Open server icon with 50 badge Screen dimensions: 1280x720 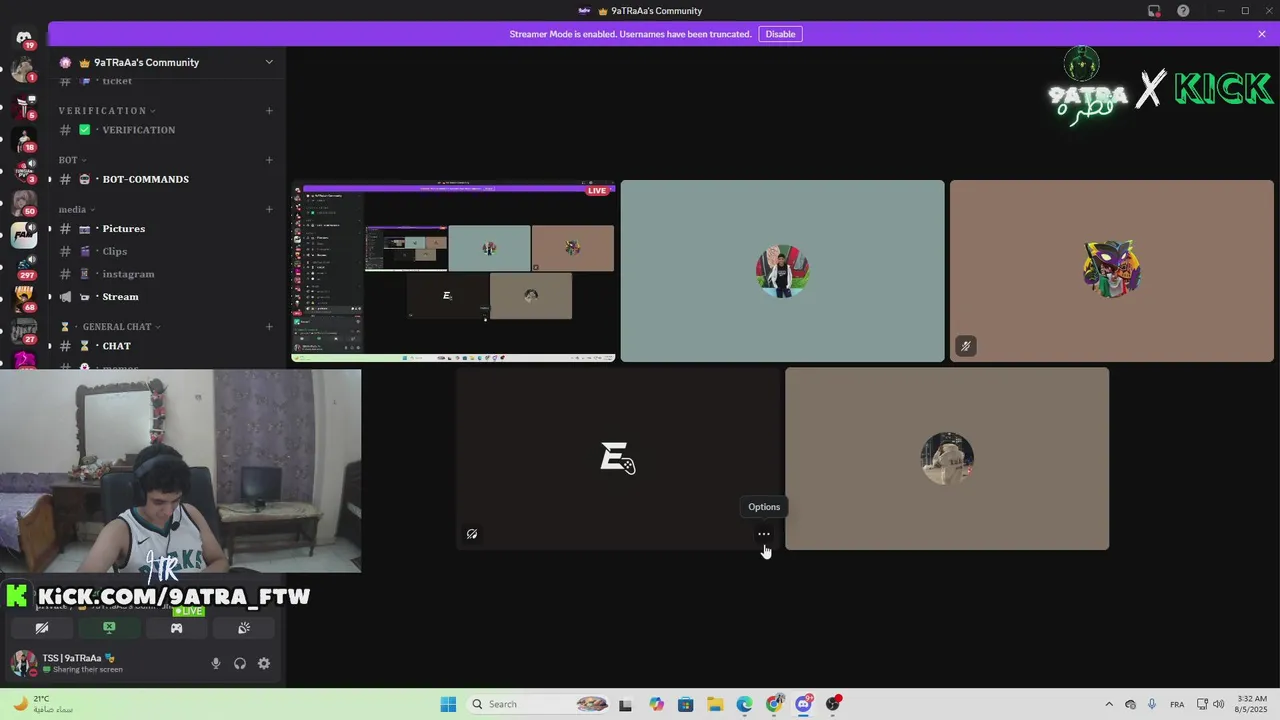coord(24,203)
